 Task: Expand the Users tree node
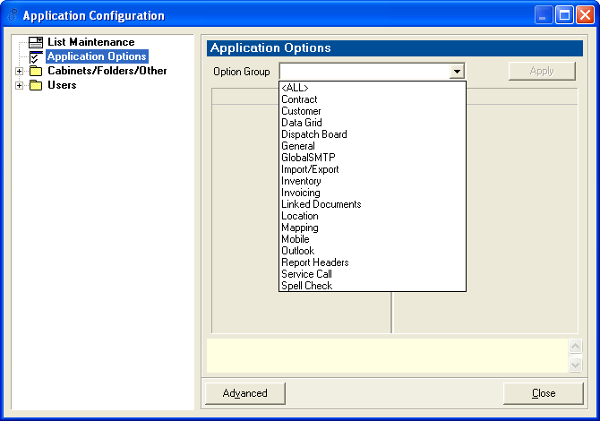point(19,85)
